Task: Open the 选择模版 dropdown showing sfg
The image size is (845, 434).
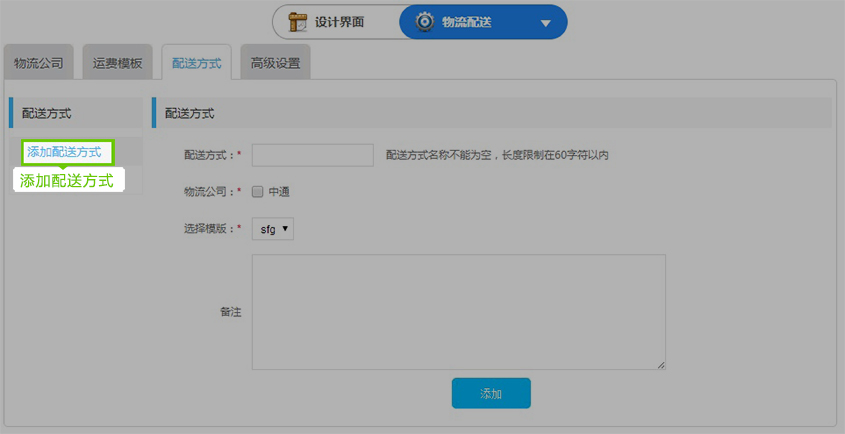Action: [x=273, y=229]
